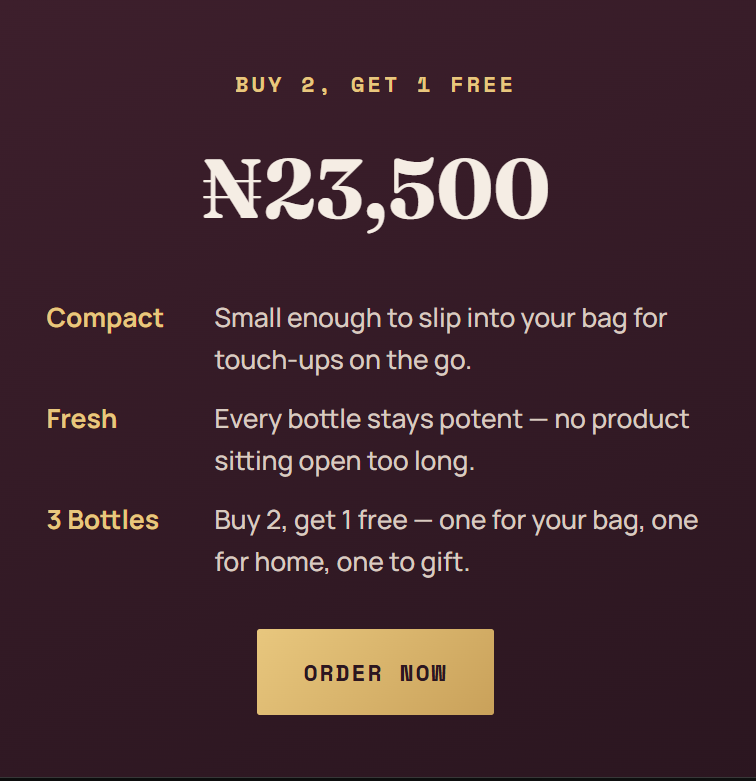Click the 'for home, one to gift.' line
Image resolution: width=756 pixels, height=781 pixels.
coord(342,563)
